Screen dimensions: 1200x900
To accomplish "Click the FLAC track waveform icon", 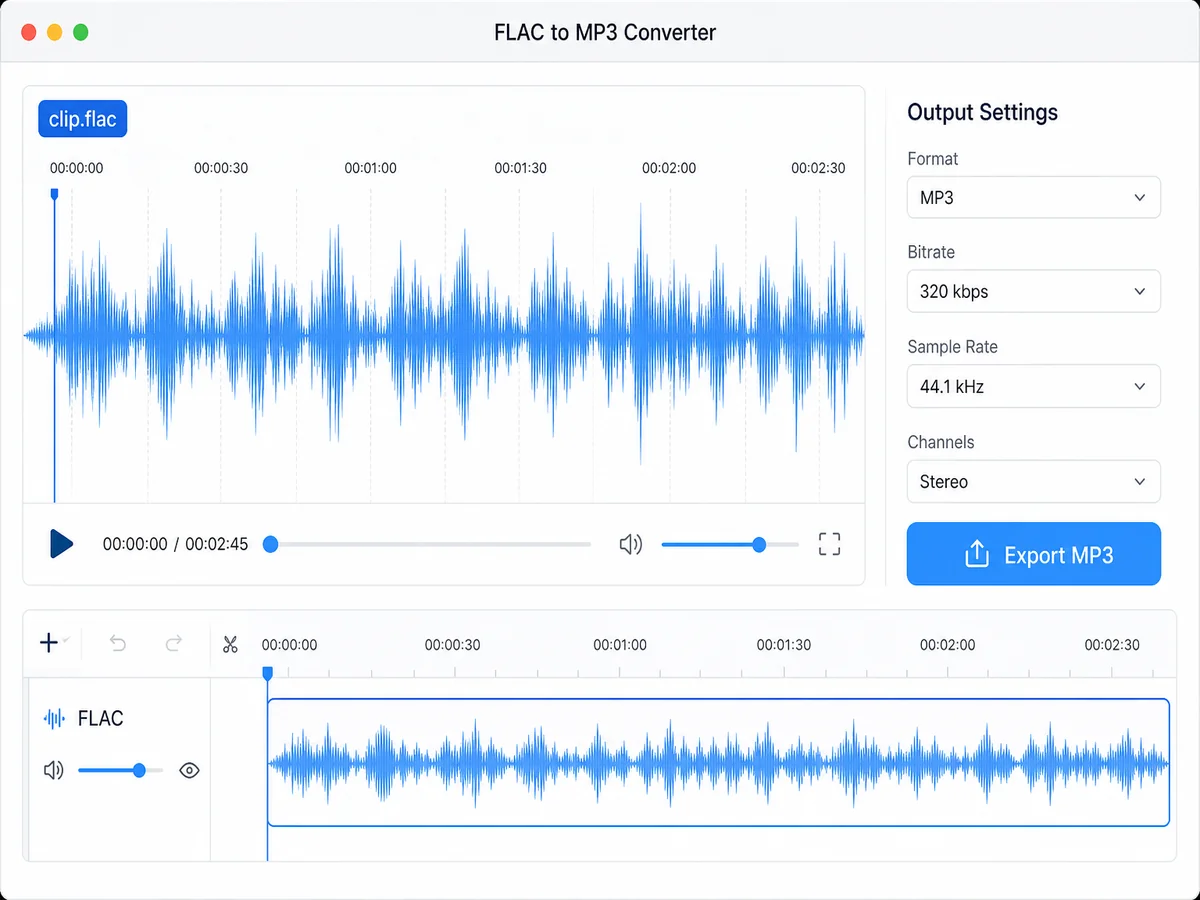I will pyautogui.click(x=54, y=718).
